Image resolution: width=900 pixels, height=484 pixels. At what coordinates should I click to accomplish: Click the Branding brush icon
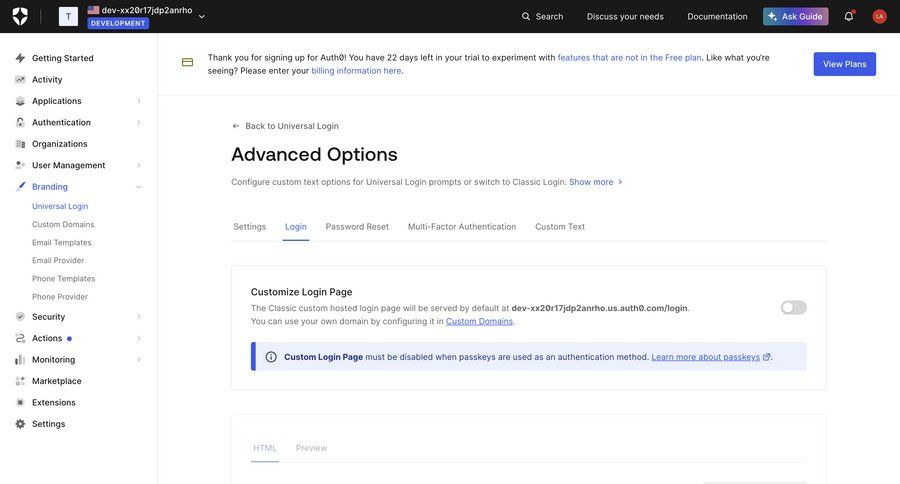click(20, 186)
